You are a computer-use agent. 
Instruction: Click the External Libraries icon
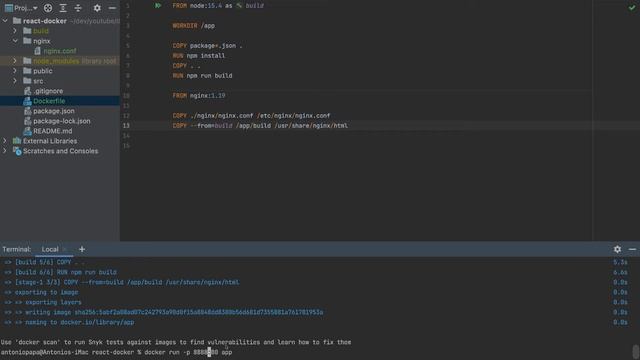point(17,141)
